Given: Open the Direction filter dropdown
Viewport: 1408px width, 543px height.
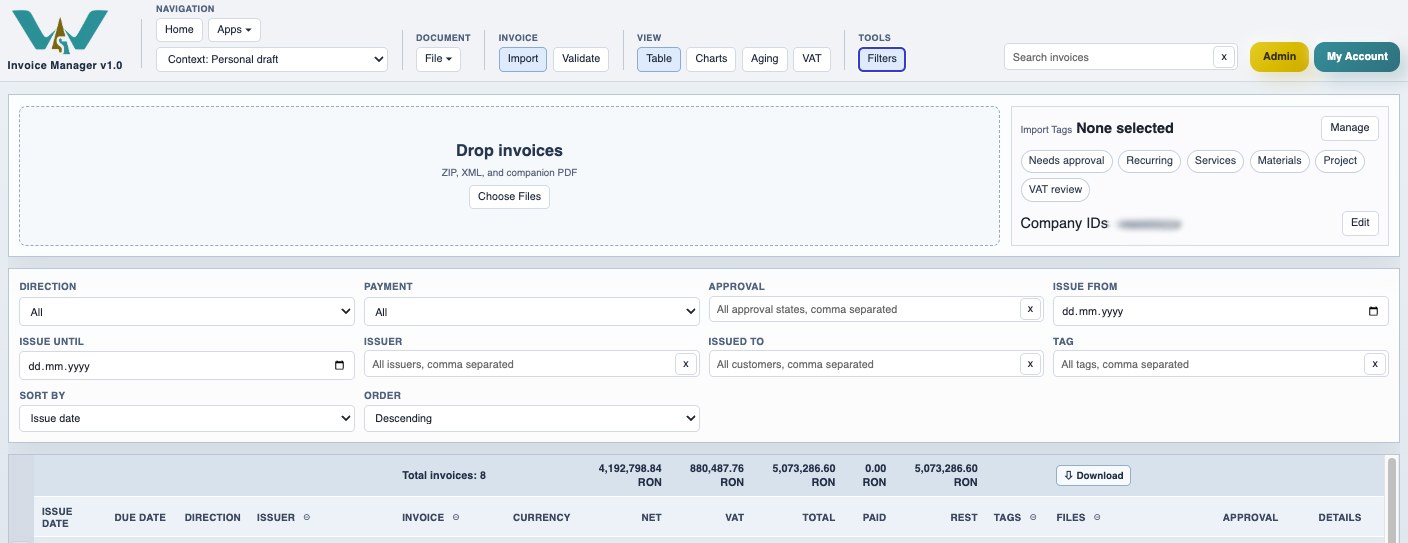Looking at the screenshot, I should pyautogui.click(x=187, y=312).
